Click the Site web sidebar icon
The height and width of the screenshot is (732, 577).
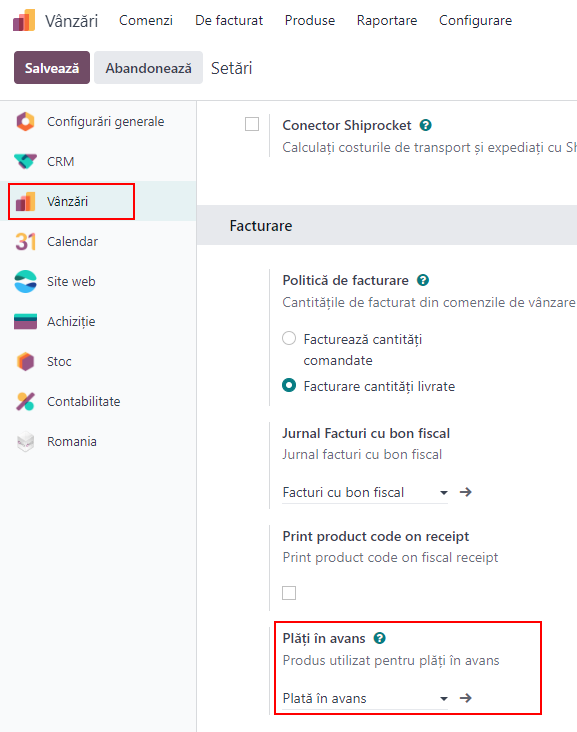[x=25, y=282]
